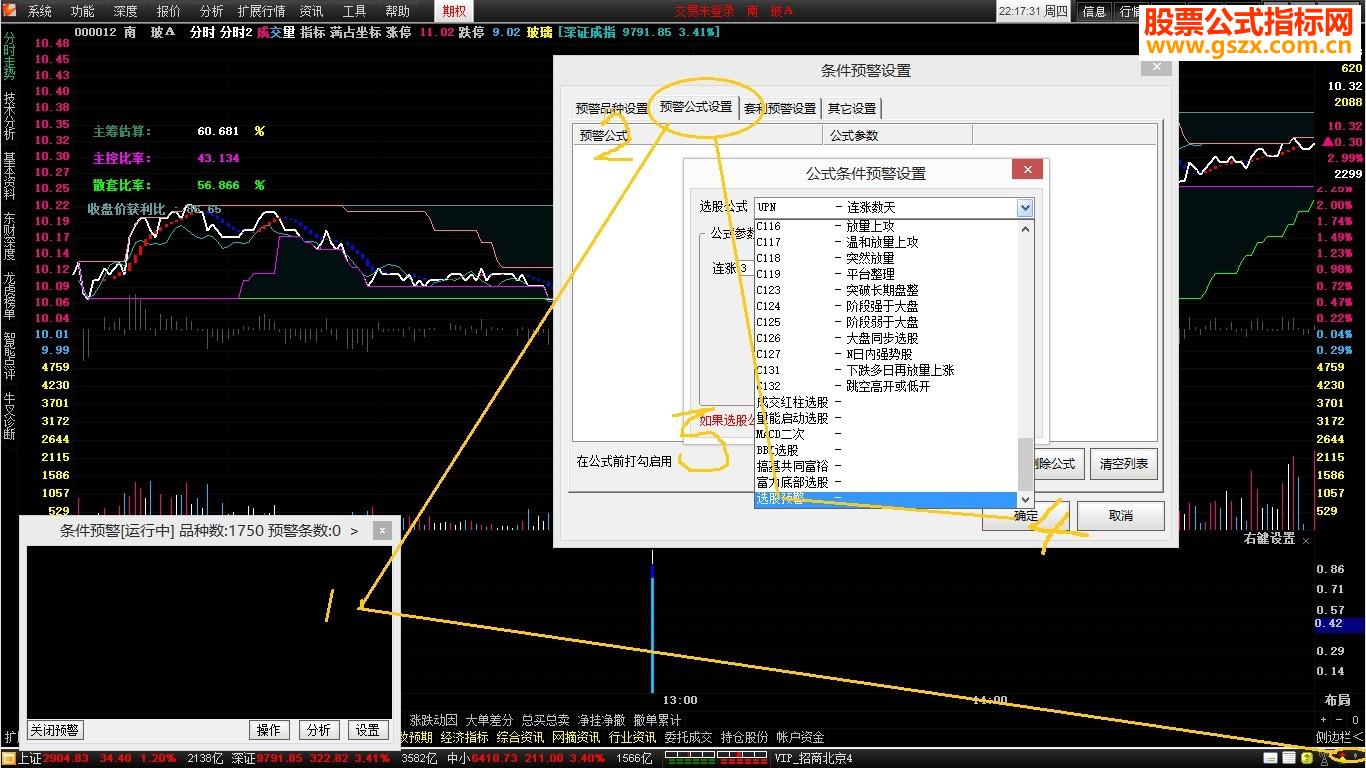
Task: Select C125 阶段弱于大盘 formula
Action: click(x=885, y=322)
